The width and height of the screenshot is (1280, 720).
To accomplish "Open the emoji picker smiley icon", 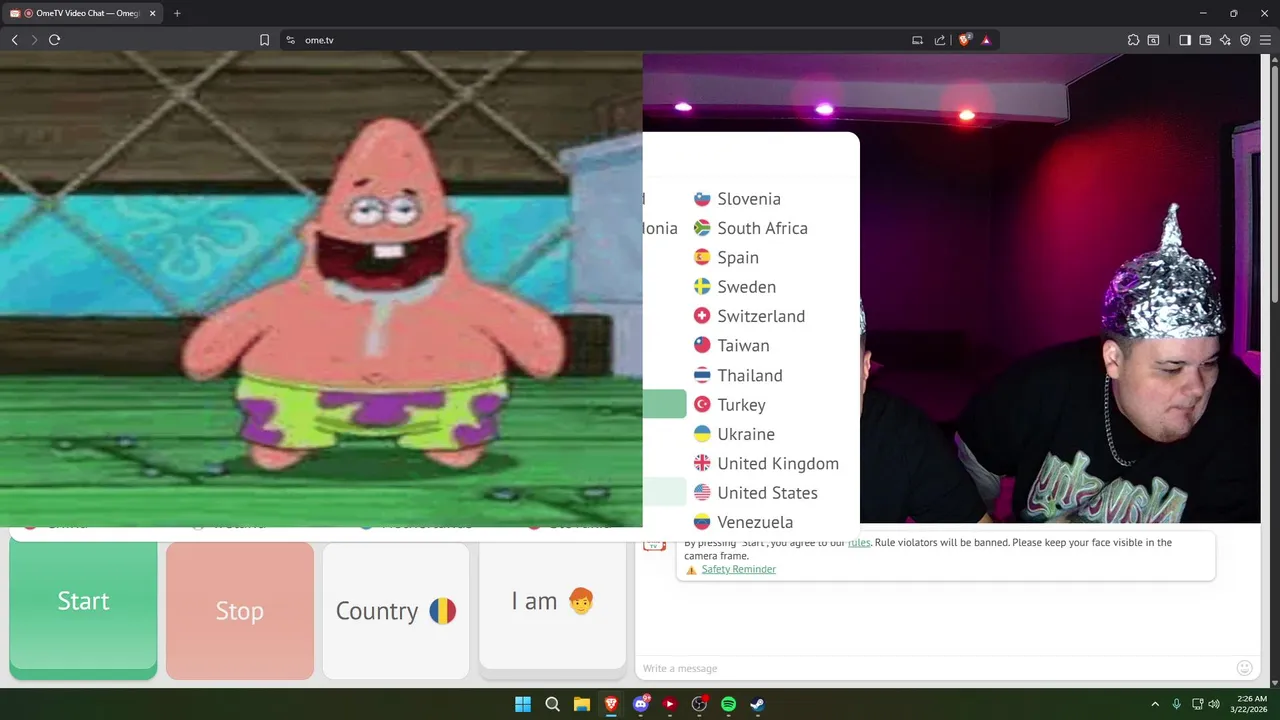I will tap(1244, 668).
